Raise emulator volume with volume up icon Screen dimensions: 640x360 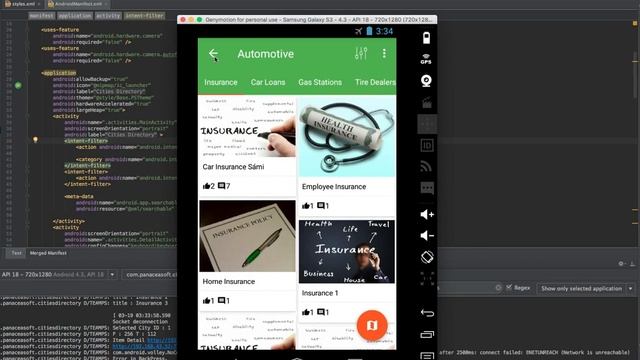tap(427, 214)
